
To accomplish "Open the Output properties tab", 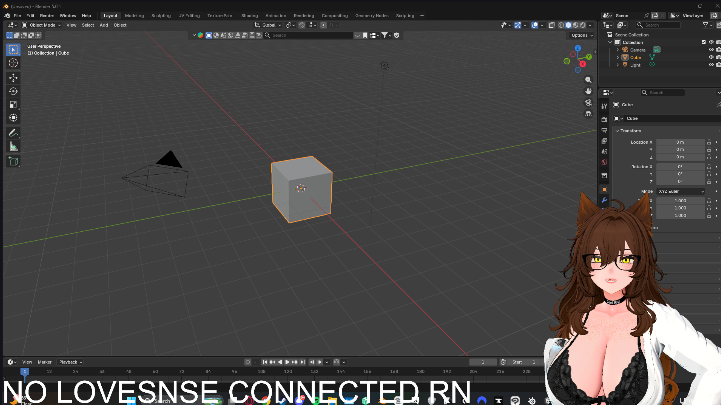I will (604, 130).
